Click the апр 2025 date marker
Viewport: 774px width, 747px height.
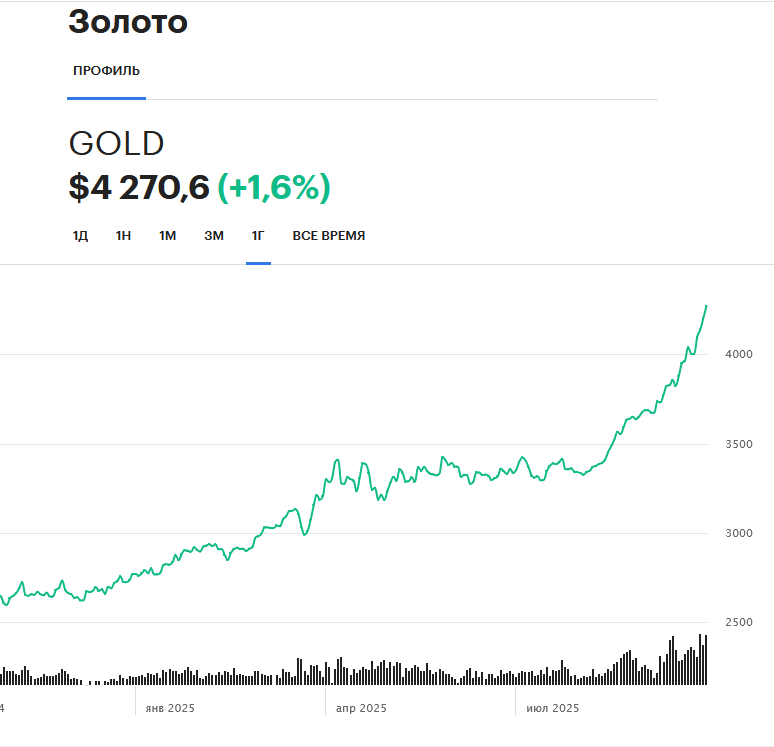[x=360, y=708]
